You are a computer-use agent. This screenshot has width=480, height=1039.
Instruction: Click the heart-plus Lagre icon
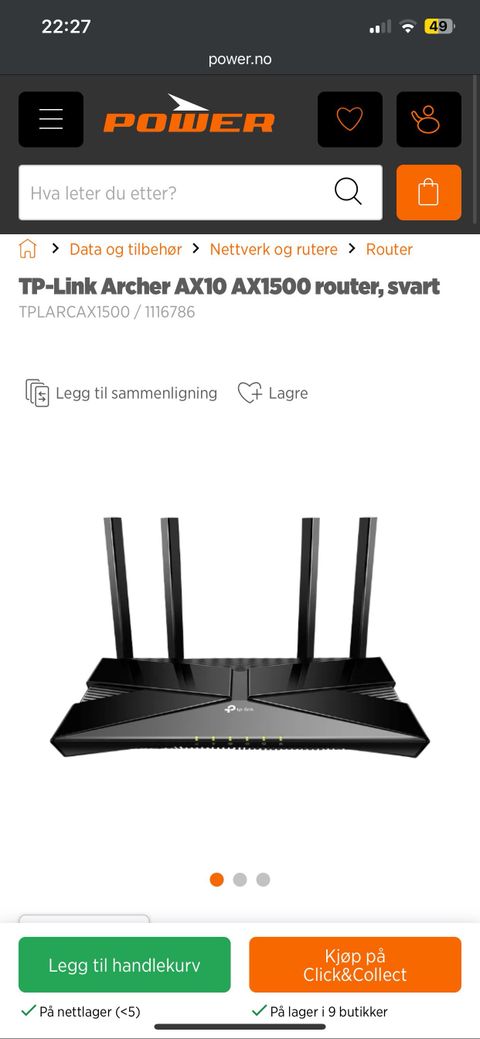[250, 393]
